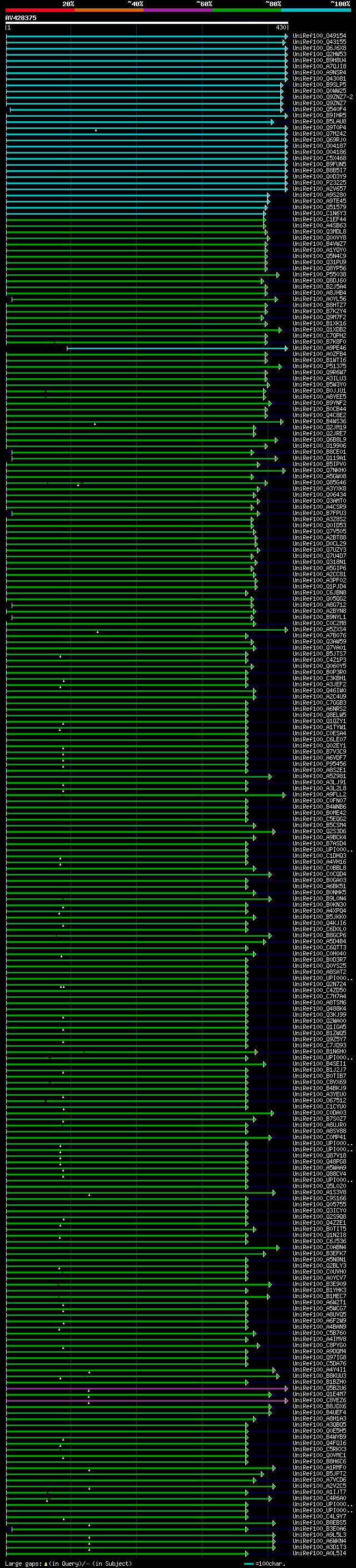Select UniRef100_A8H1A3 label
Image resolution: width=356 pixels, height=1568 pixels.
[x=319, y=1419]
